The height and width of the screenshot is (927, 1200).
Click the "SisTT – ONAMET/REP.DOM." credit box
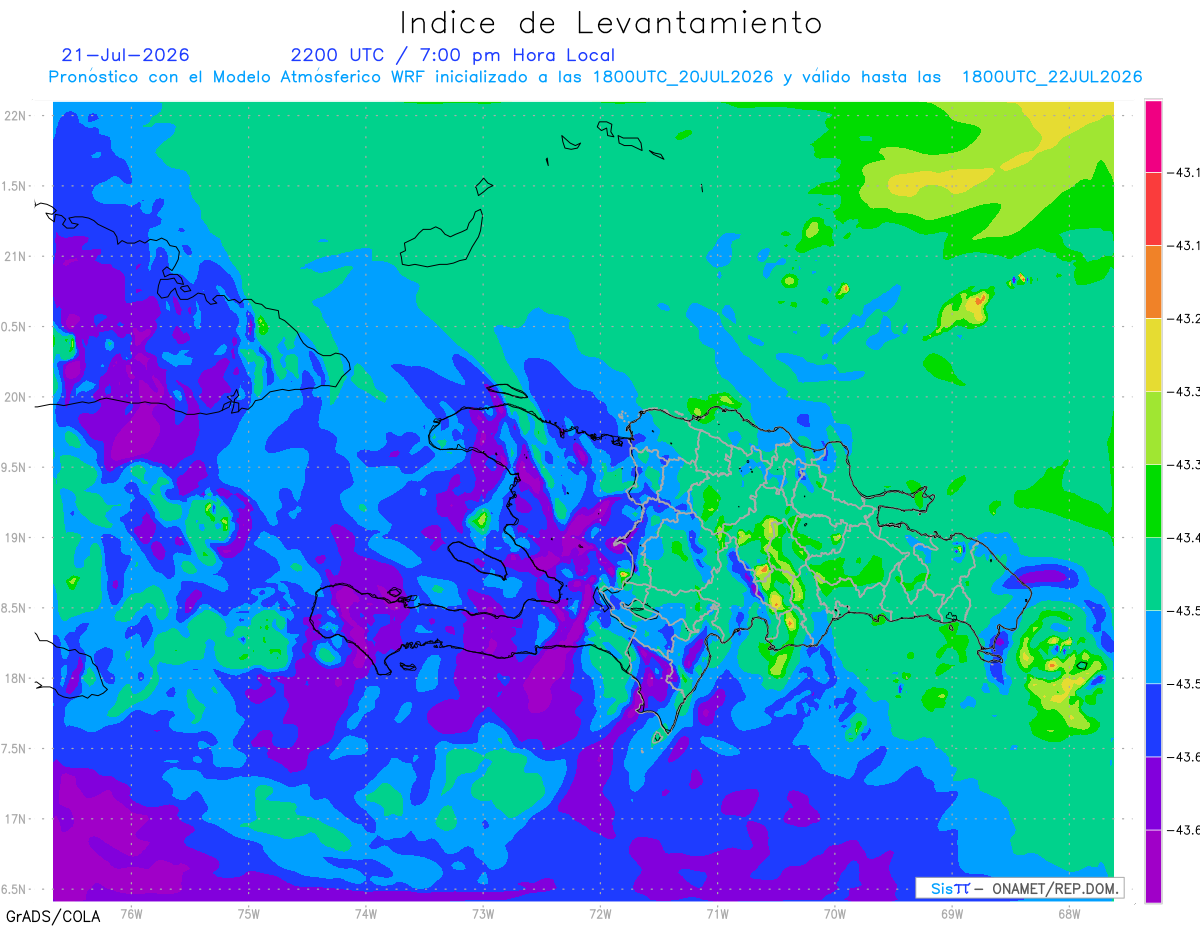(x=1020, y=888)
